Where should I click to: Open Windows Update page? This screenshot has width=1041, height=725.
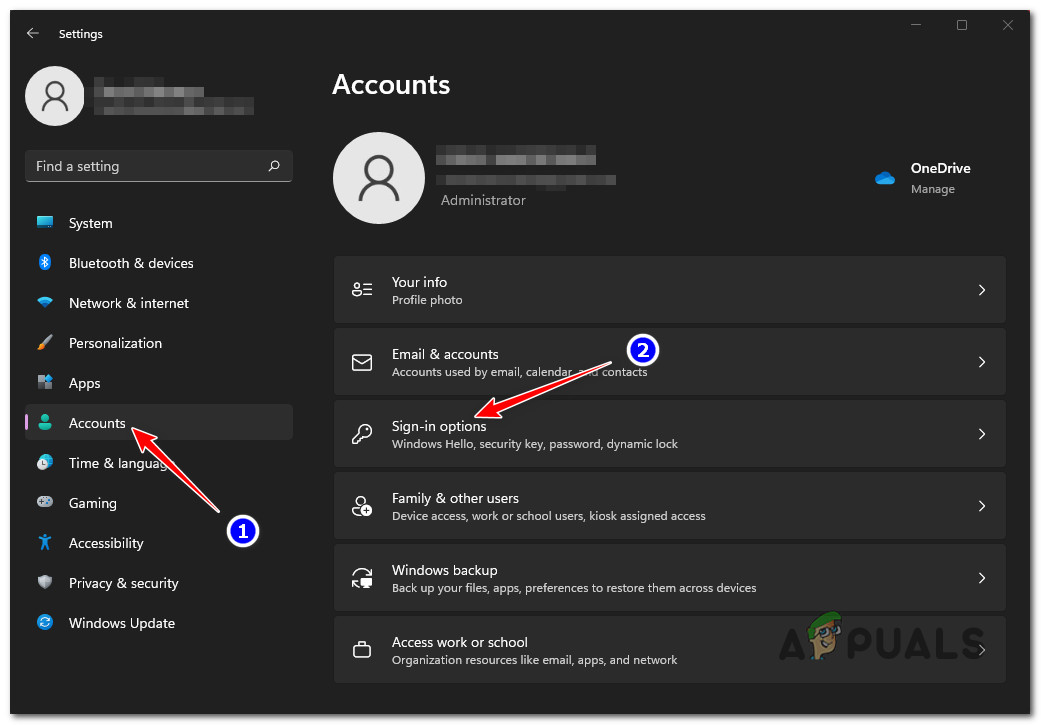(x=159, y=622)
